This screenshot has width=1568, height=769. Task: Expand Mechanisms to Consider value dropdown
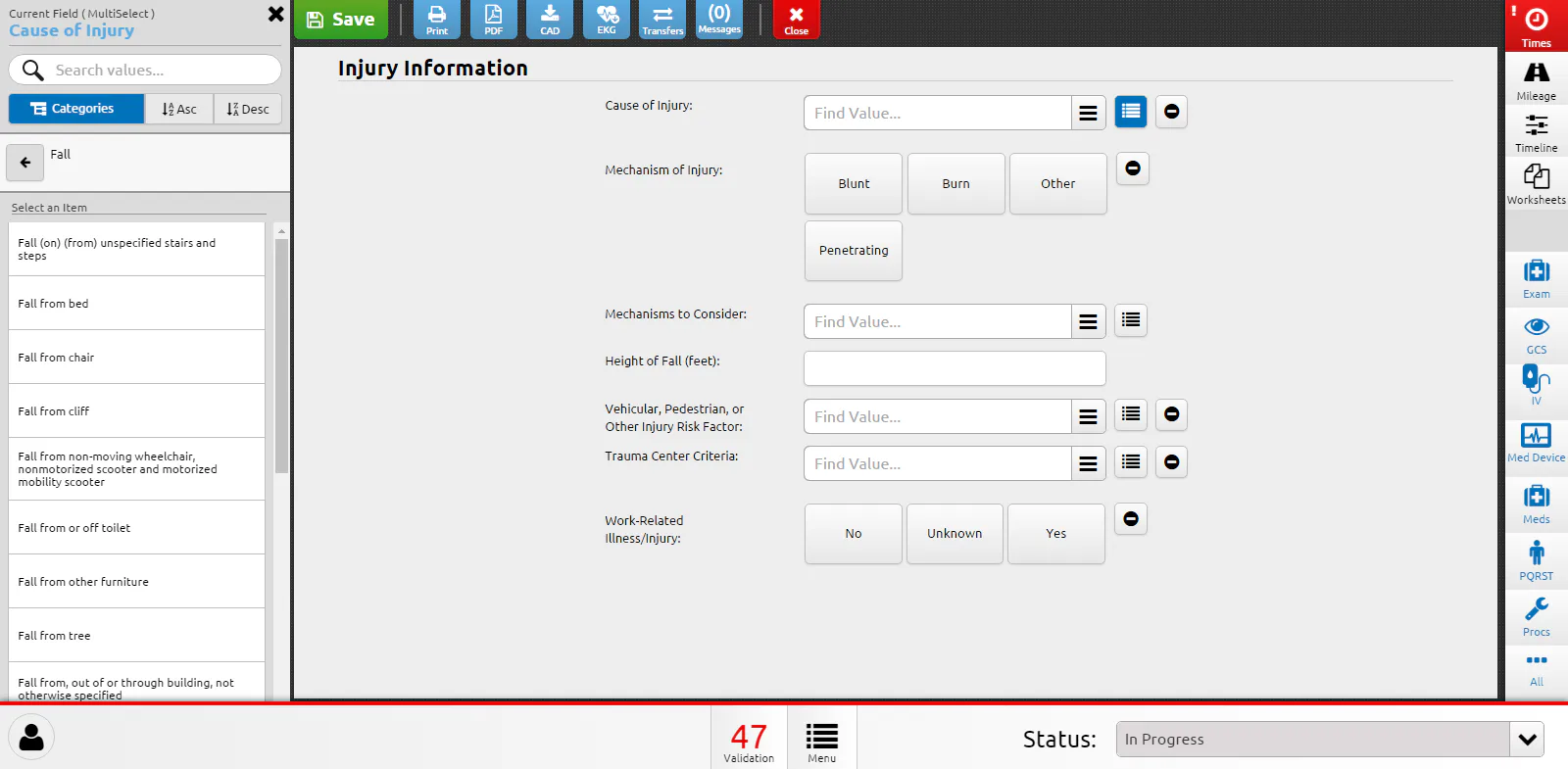[1088, 321]
